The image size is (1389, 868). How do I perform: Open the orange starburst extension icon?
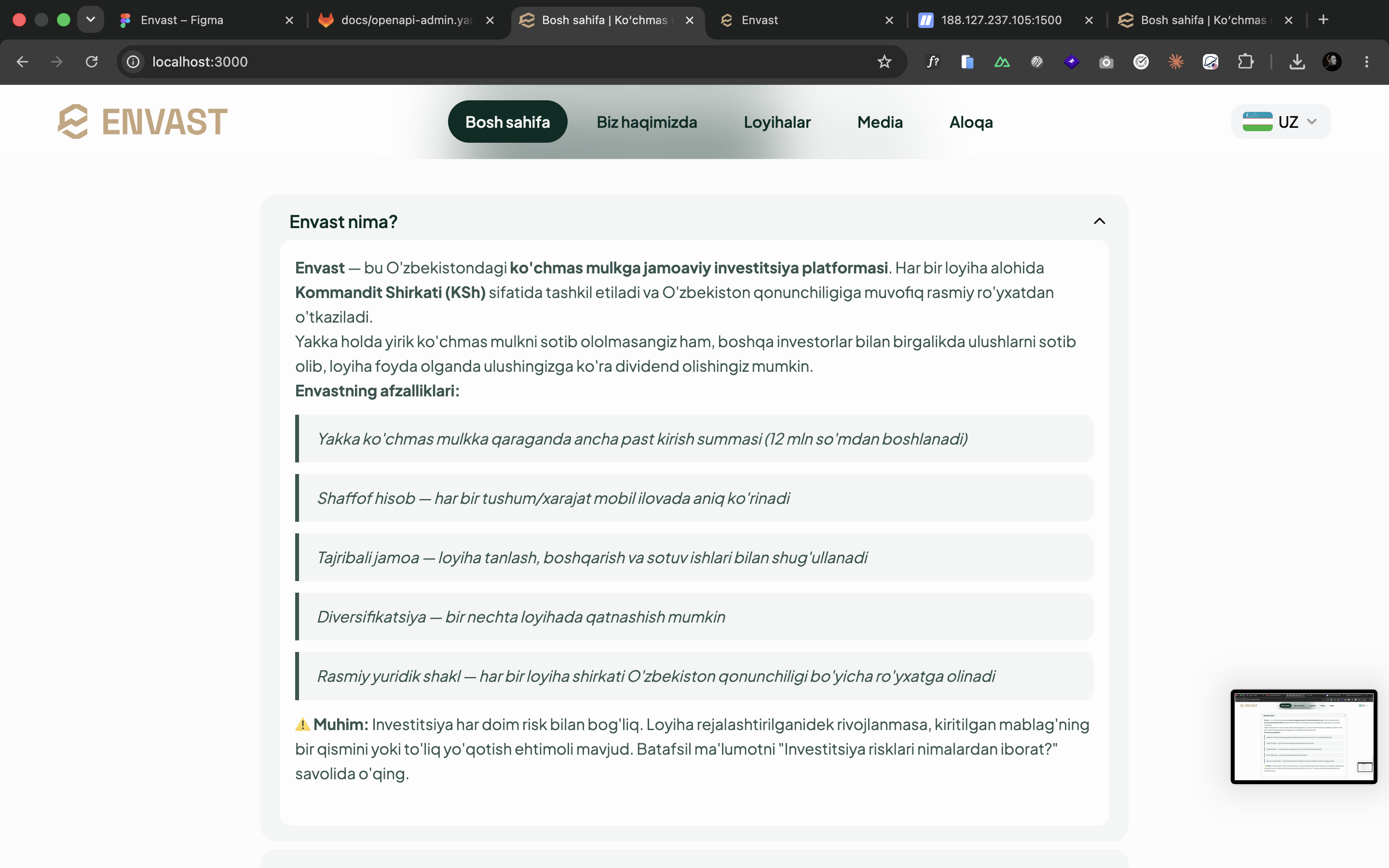click(1175, 61)
